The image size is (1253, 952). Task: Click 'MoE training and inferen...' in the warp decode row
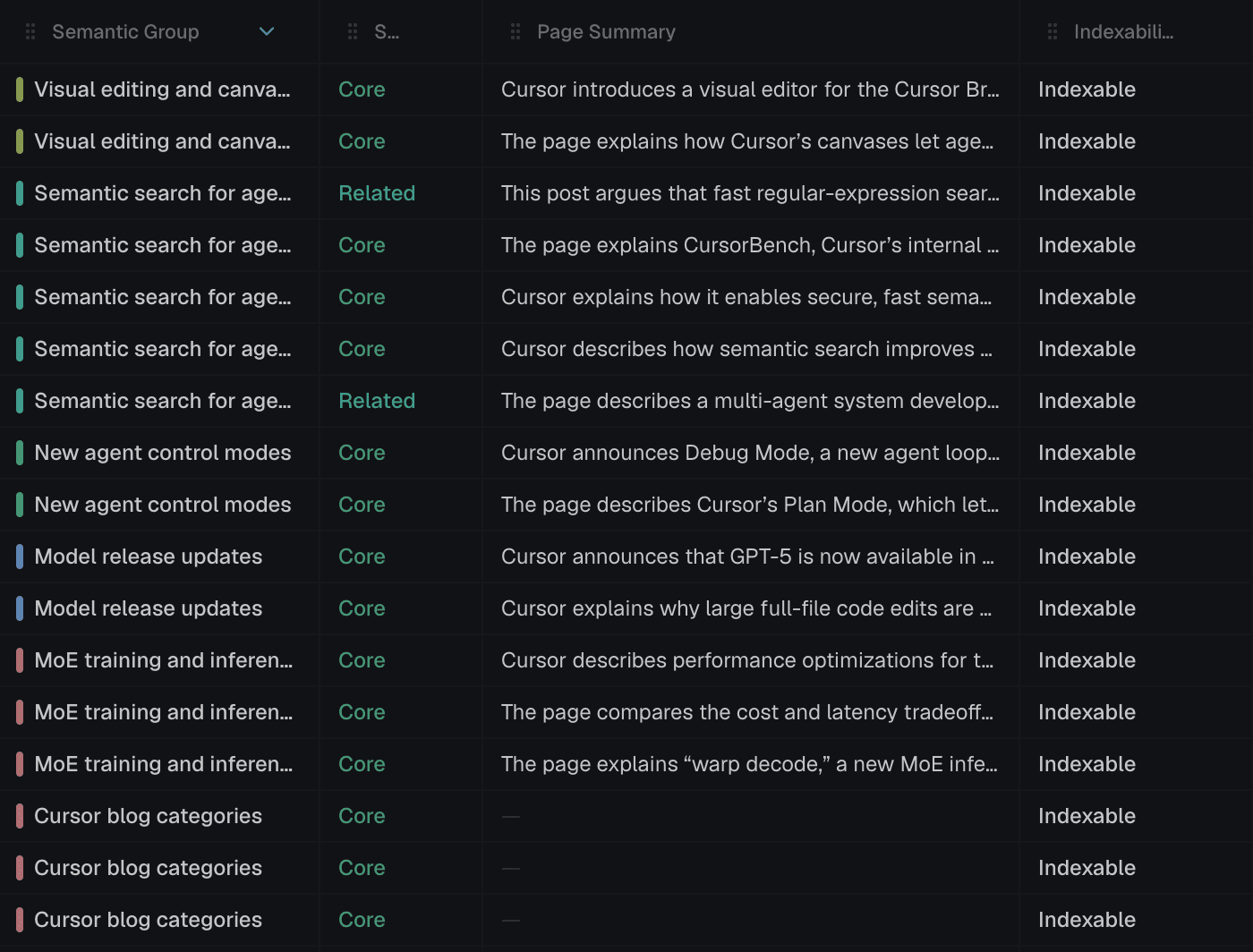(x=164, y=764)
